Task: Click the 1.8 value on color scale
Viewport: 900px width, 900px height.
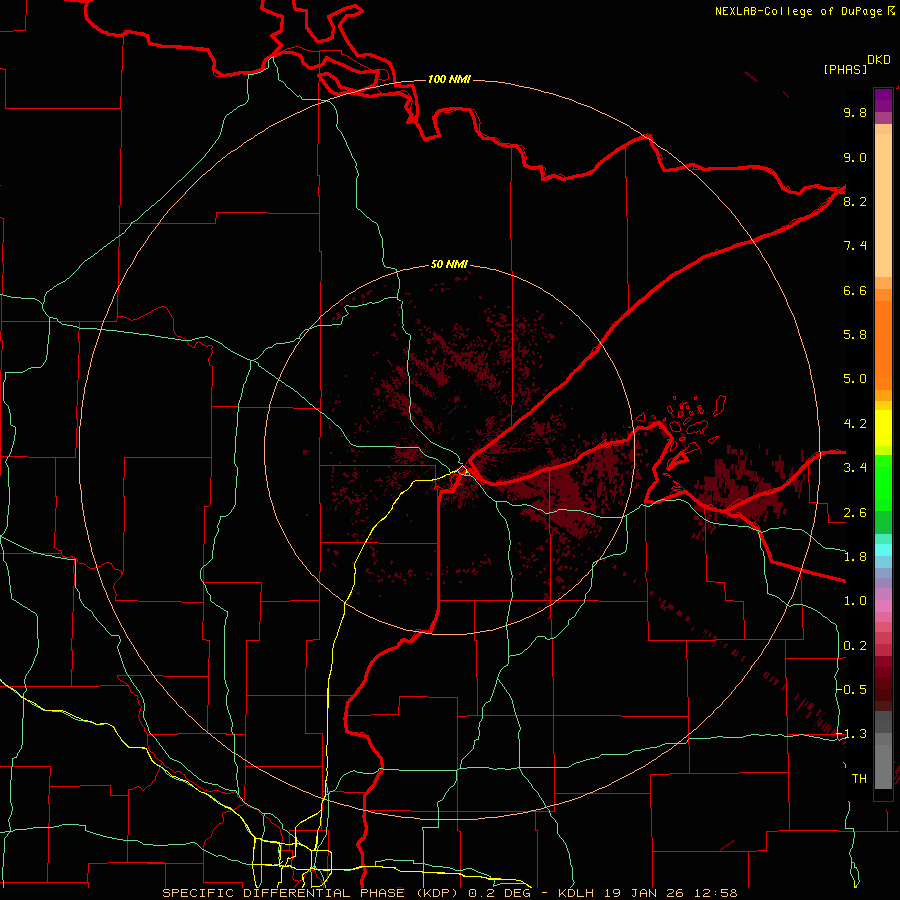Action: click(x=855, y=557)
